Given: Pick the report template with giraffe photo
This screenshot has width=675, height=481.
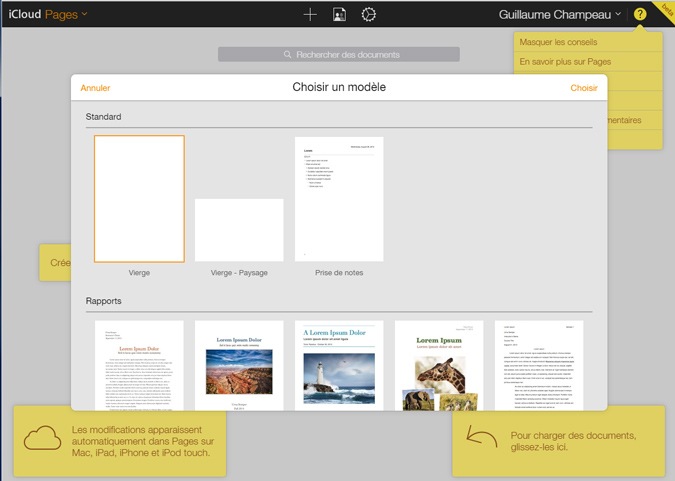Looking at the screenshot, I should pos(439,365).
